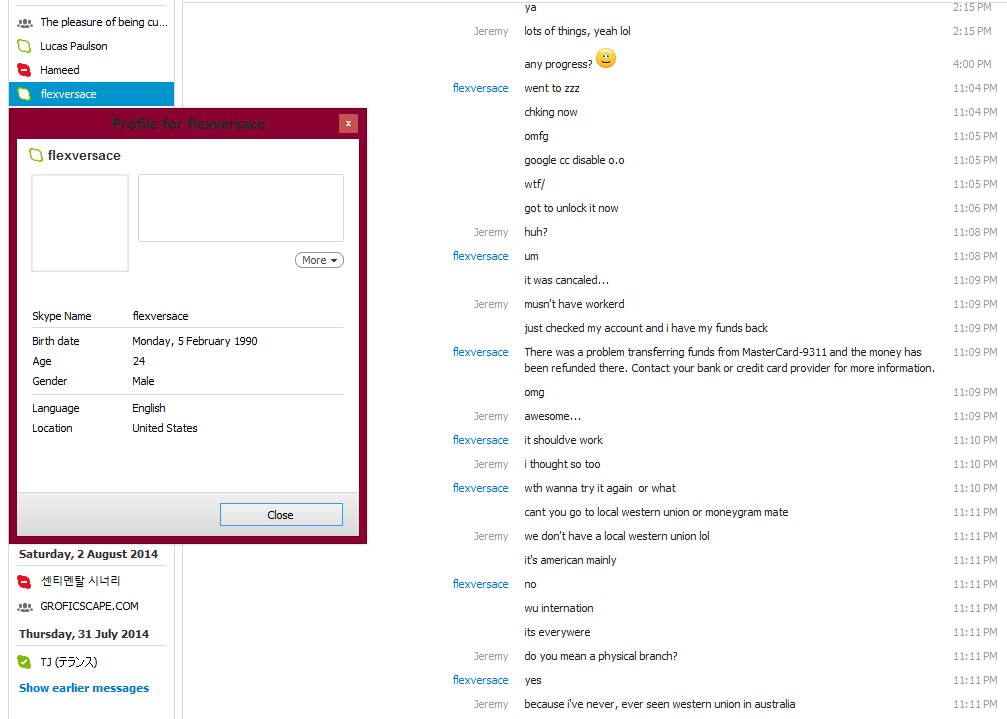Click the group icon beside GROFICSCAPE.COM
Viewport: 1007px width, 719px height.
click(24, 607)
